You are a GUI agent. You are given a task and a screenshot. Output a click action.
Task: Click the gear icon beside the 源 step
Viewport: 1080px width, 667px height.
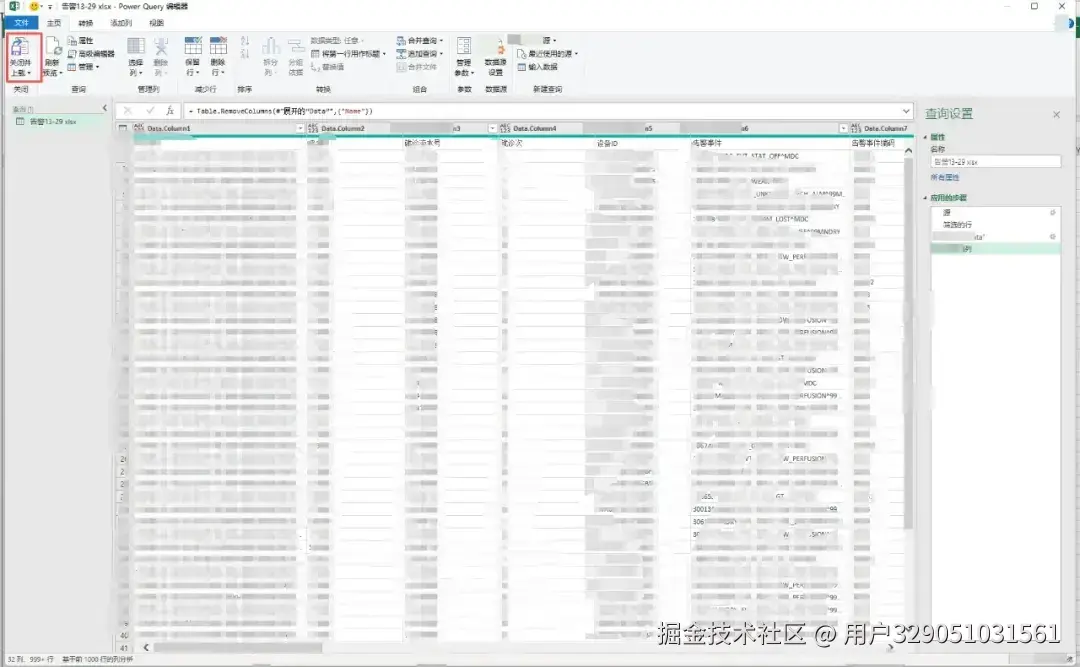pos(1051,211)
